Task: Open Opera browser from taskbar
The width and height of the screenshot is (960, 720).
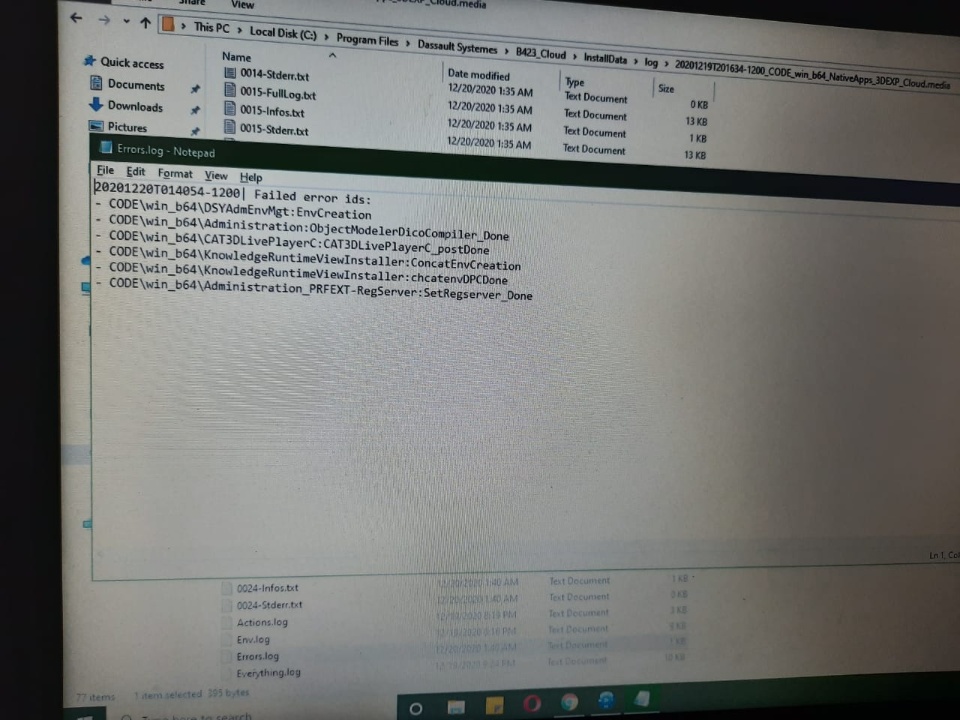Action: pyautogui.click(x=531, y=704)
